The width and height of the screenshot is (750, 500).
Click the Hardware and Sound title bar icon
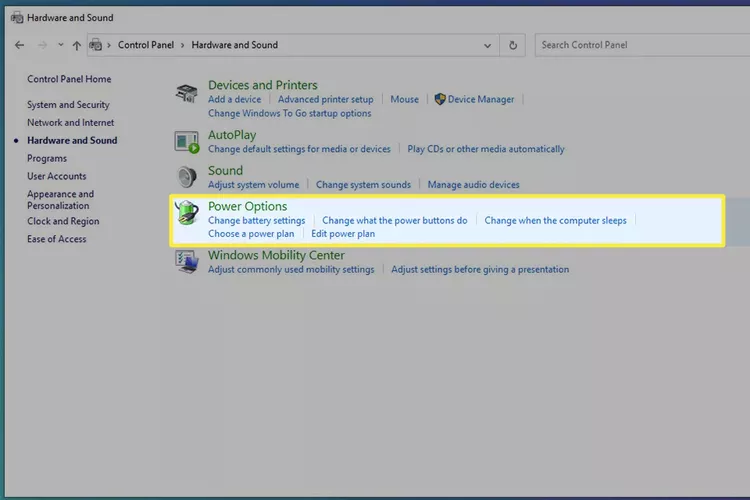[17, 18]
